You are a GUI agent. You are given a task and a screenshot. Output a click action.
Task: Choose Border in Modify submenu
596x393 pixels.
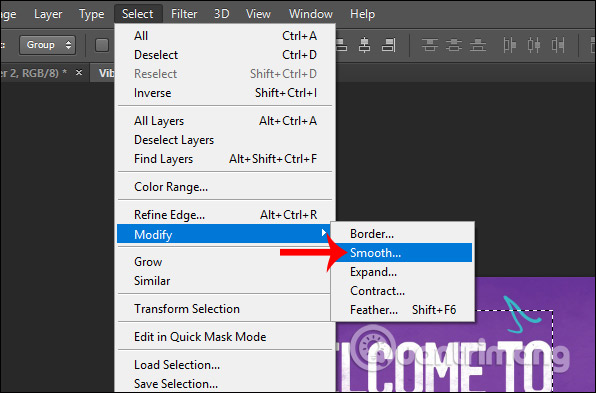(403, 234)
